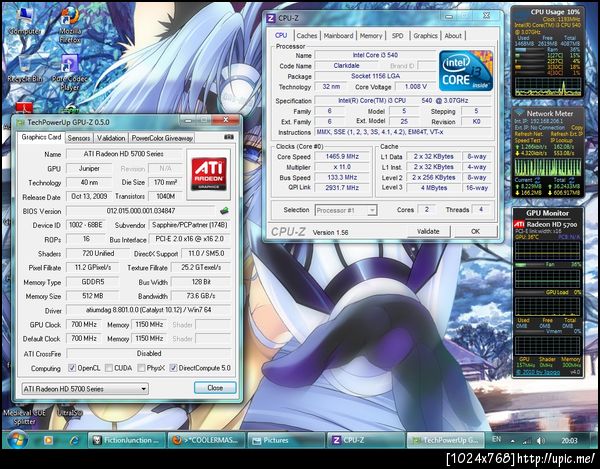Click the EN language indicator

tap(496, 439)
